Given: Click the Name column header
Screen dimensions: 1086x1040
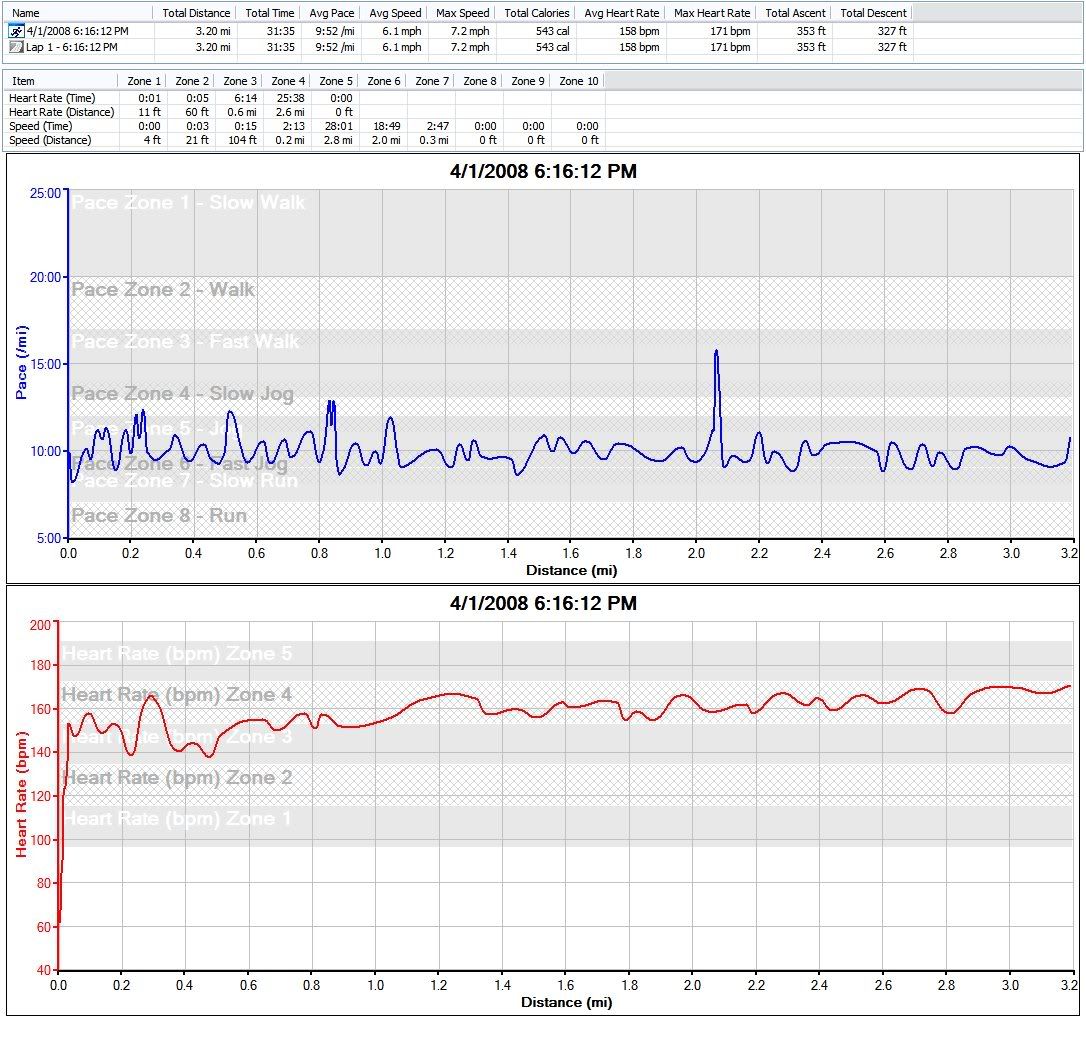Looking at the screenshot, I should click(26, 13).
